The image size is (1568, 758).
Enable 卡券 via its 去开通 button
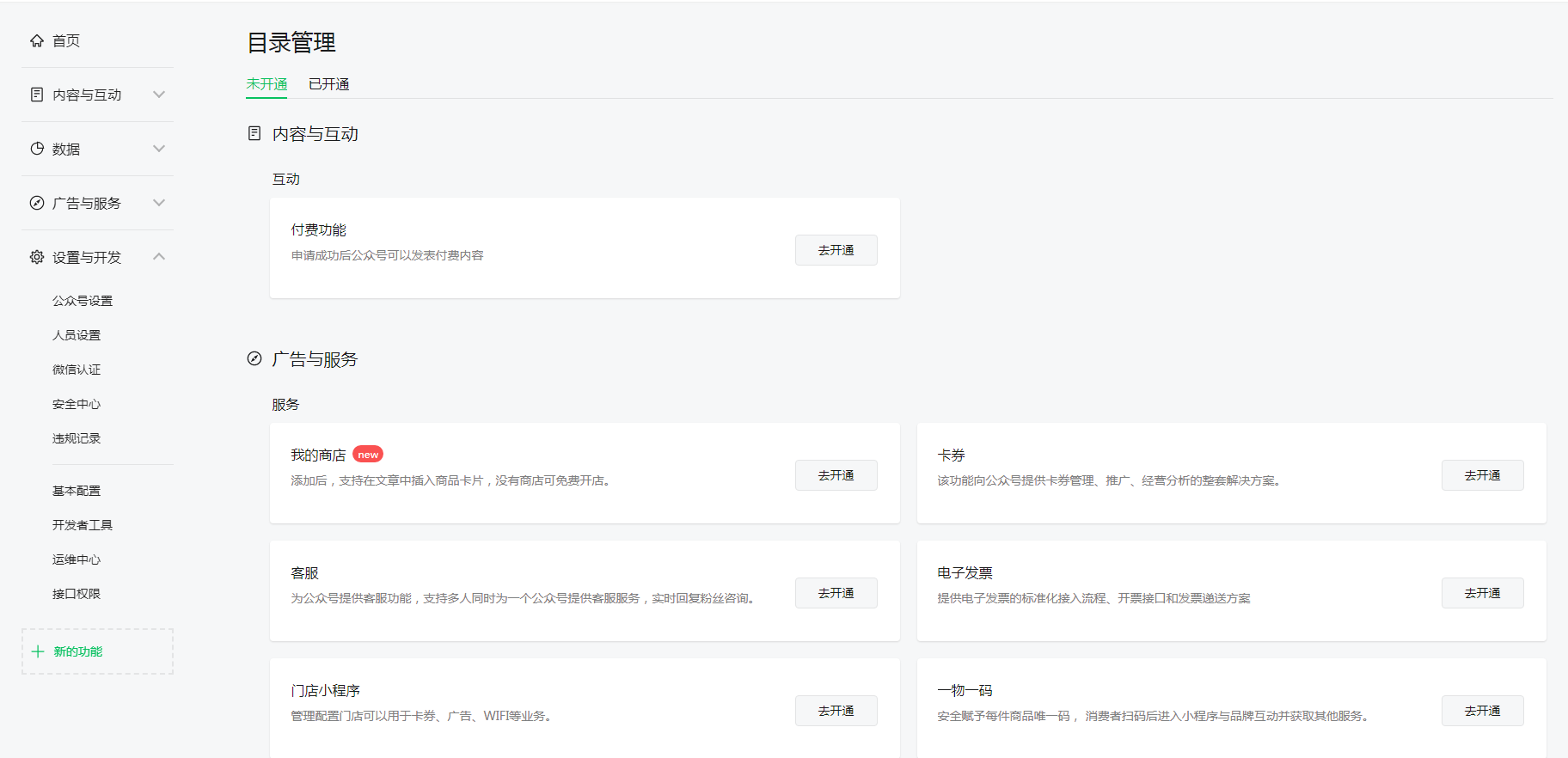click(x=1482, y=475)
